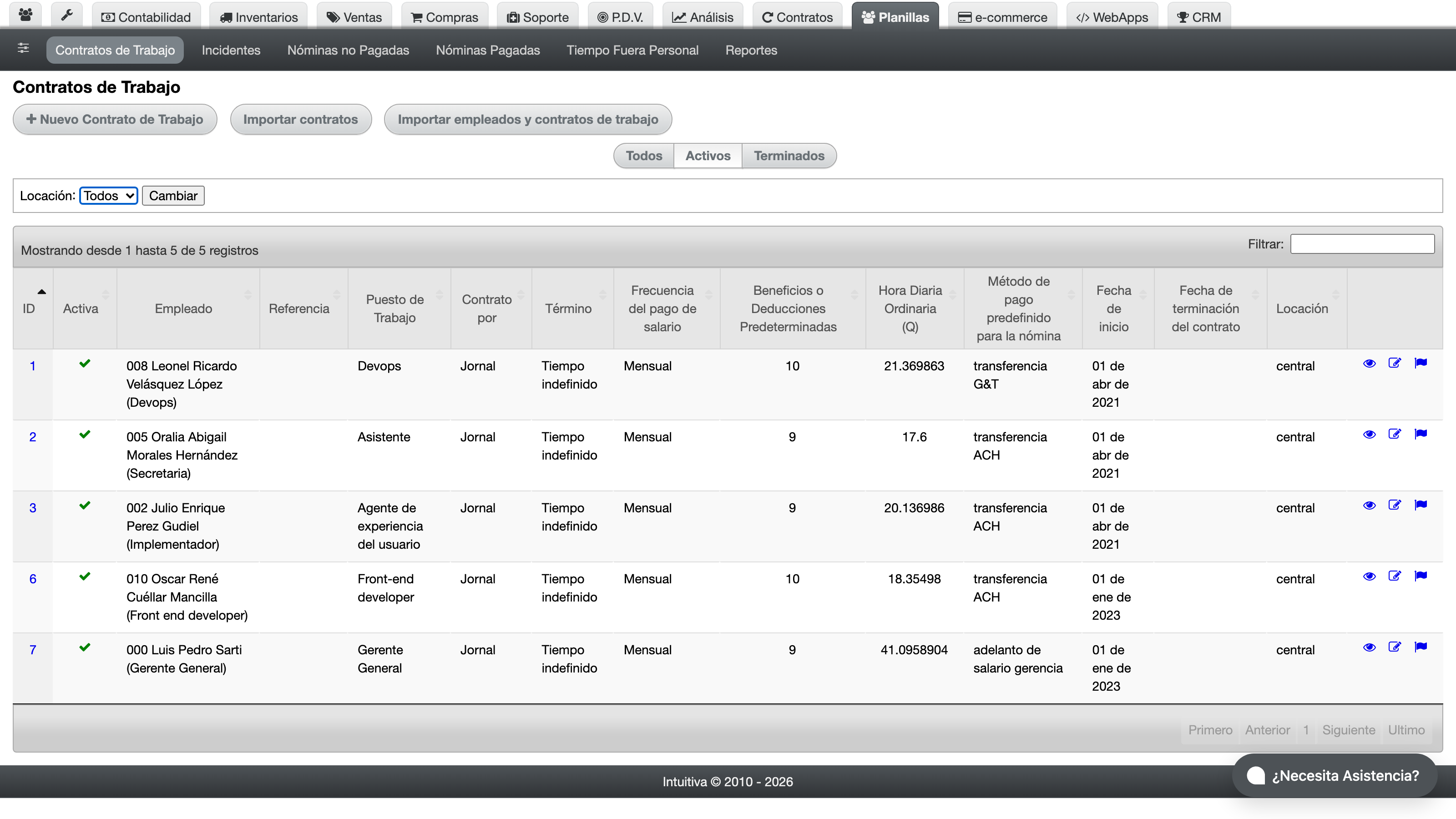
Task: Go to the Reportes menu
Action: pyautogui.click(x=751, y=50)
